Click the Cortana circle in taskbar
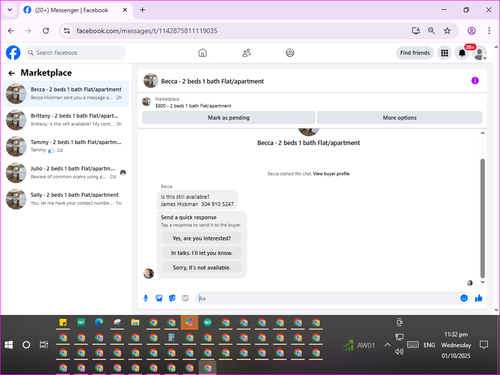Viewport: 500px width, 375px height. click(x=26, y=345)
